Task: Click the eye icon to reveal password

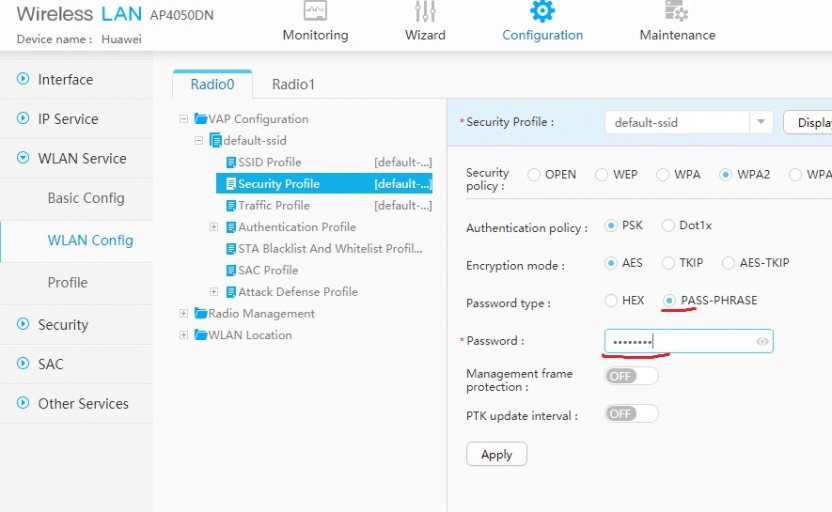Action: (x=762, y=342)
